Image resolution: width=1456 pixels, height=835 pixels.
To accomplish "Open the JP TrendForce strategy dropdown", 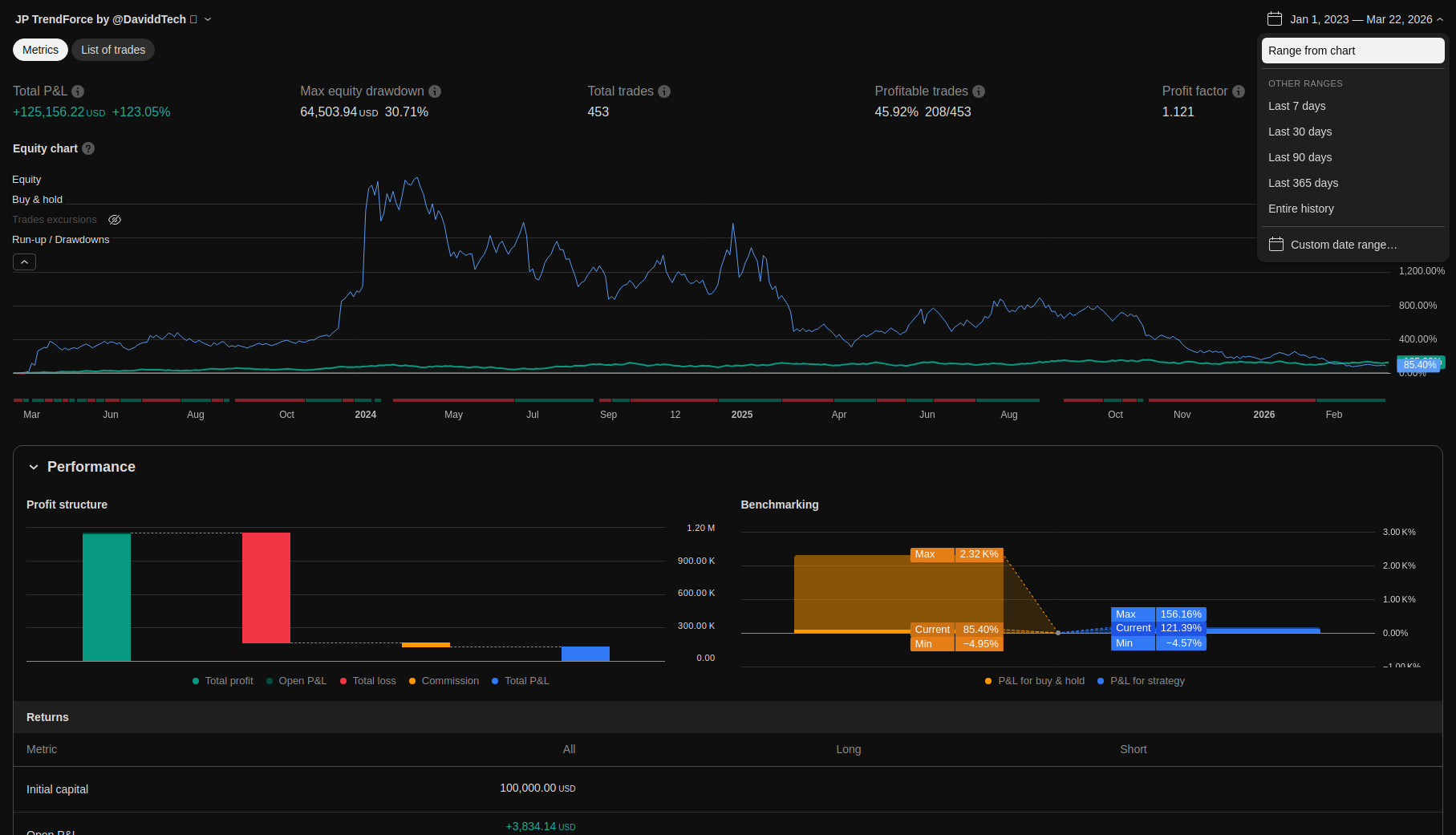I will 208,19.
